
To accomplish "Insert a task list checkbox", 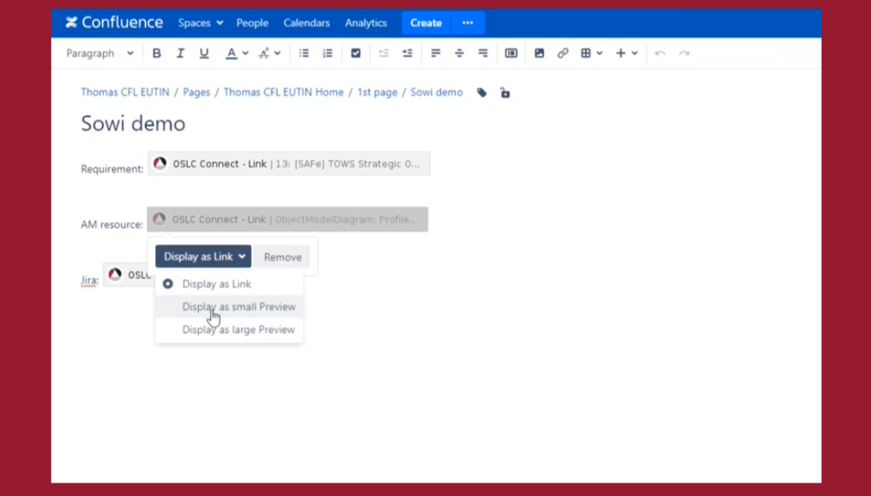I will pyautogui.click(x=356, y=53).
